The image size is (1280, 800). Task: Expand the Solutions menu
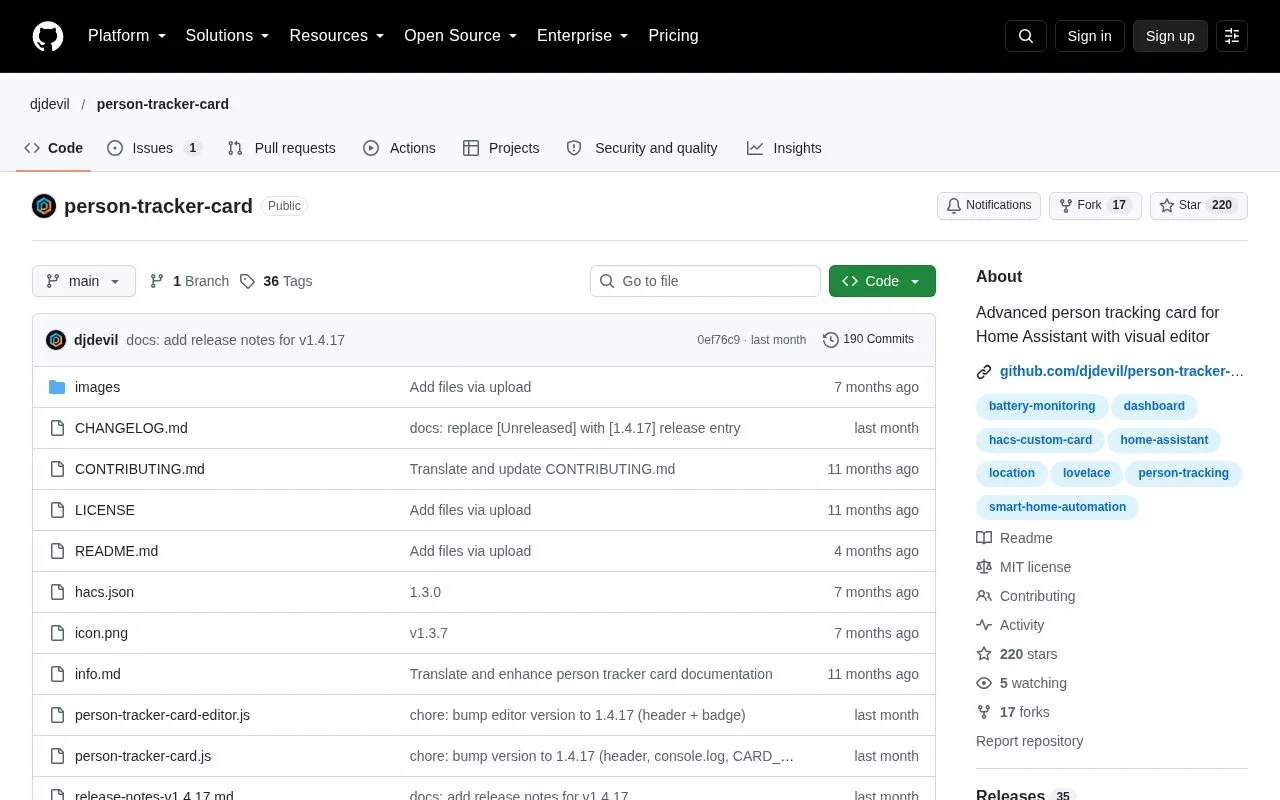pos(228,36)
